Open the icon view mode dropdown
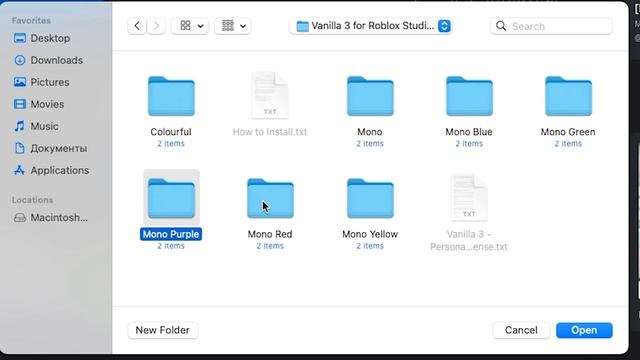640x360 pixels. 190,26
